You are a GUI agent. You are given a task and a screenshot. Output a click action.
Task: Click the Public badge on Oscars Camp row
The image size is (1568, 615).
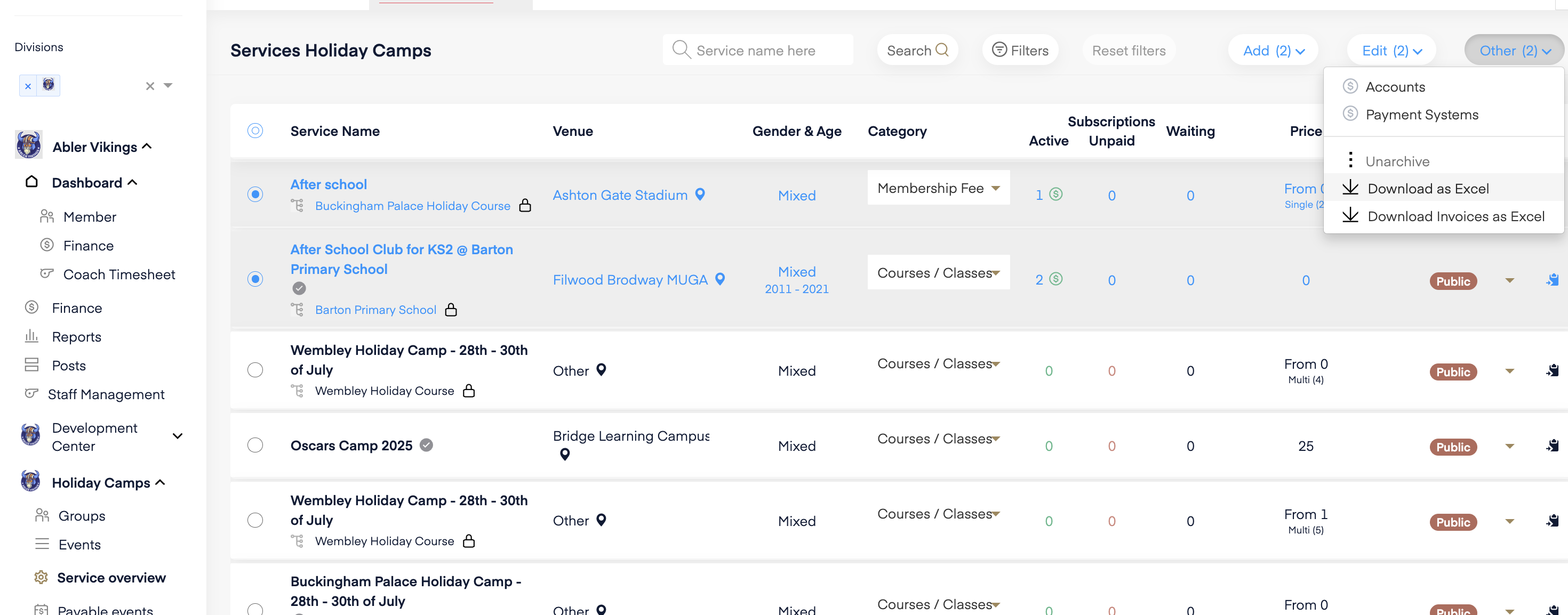coord(1452,447)
